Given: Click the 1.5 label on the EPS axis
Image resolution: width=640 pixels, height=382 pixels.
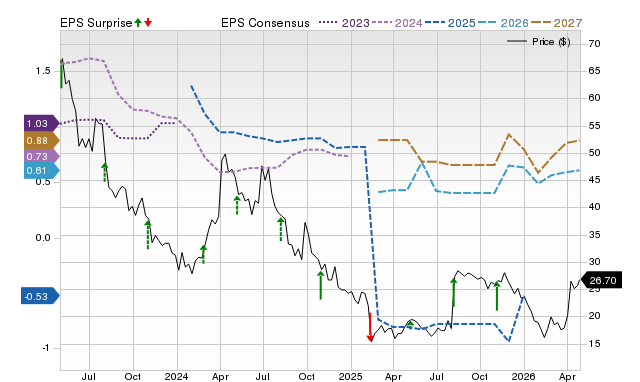Looking at the screenshot, I should [x=43, y=71].
